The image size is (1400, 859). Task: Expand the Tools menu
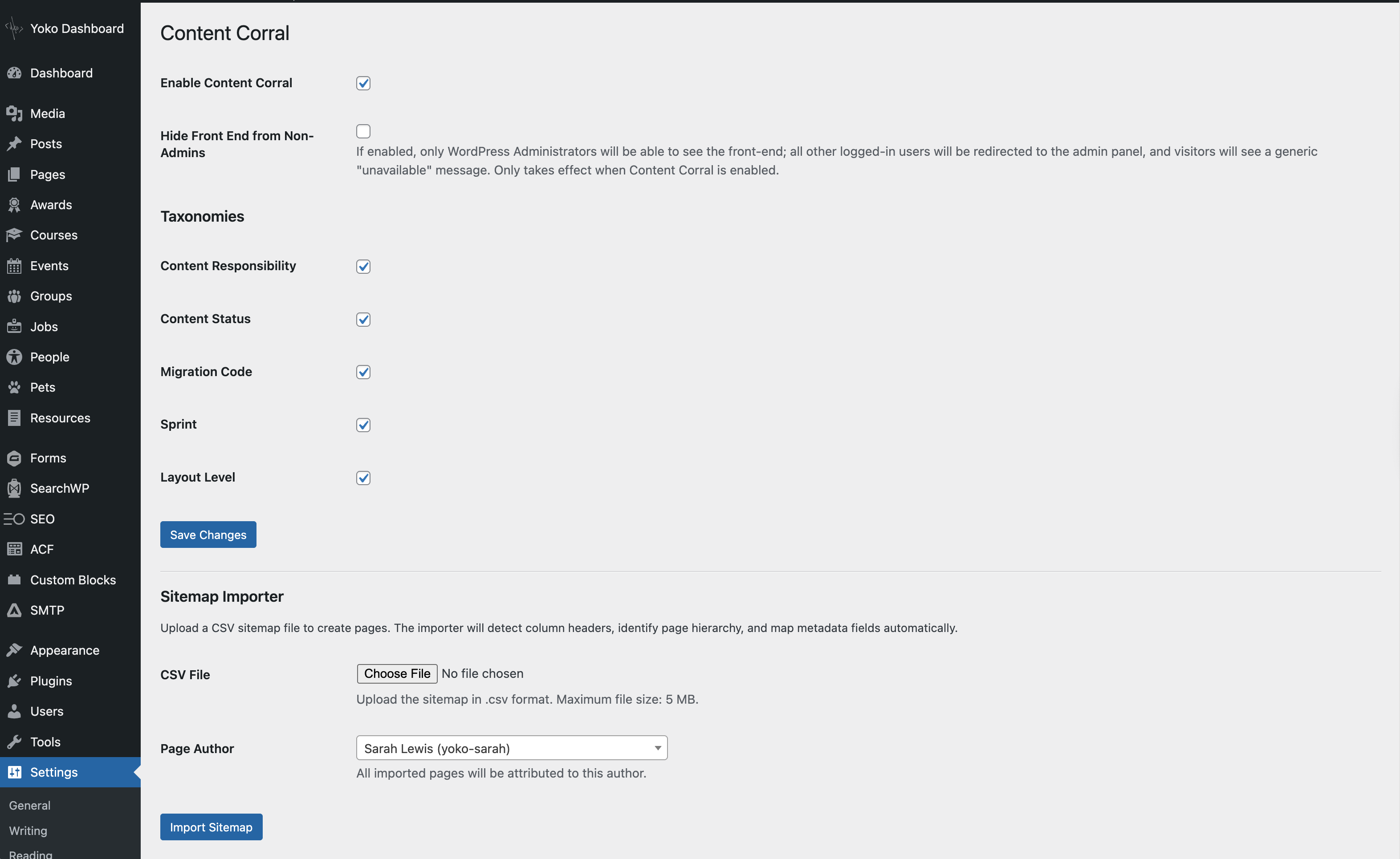click(x=45, y=741)
